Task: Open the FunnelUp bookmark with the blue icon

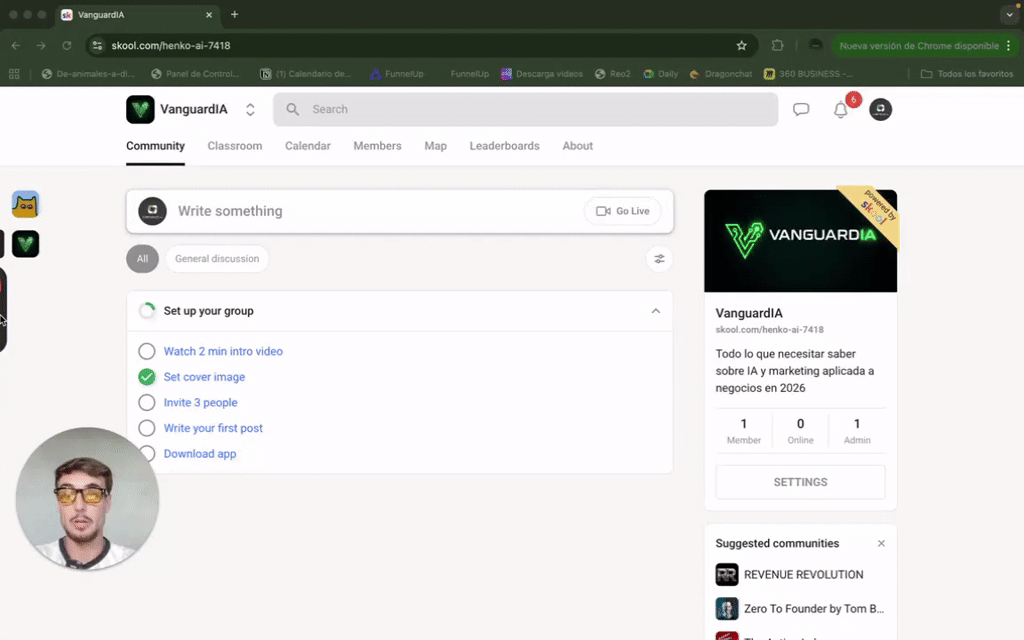Action: 397,74
